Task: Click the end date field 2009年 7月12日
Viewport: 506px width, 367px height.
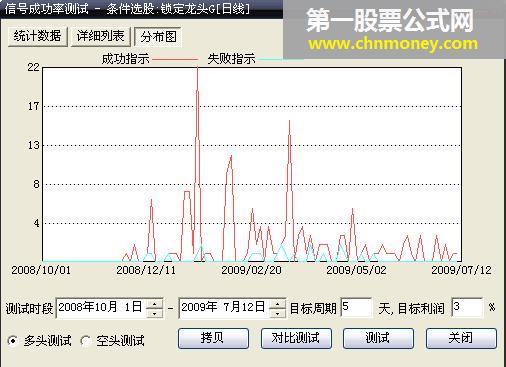Action: 224,308
